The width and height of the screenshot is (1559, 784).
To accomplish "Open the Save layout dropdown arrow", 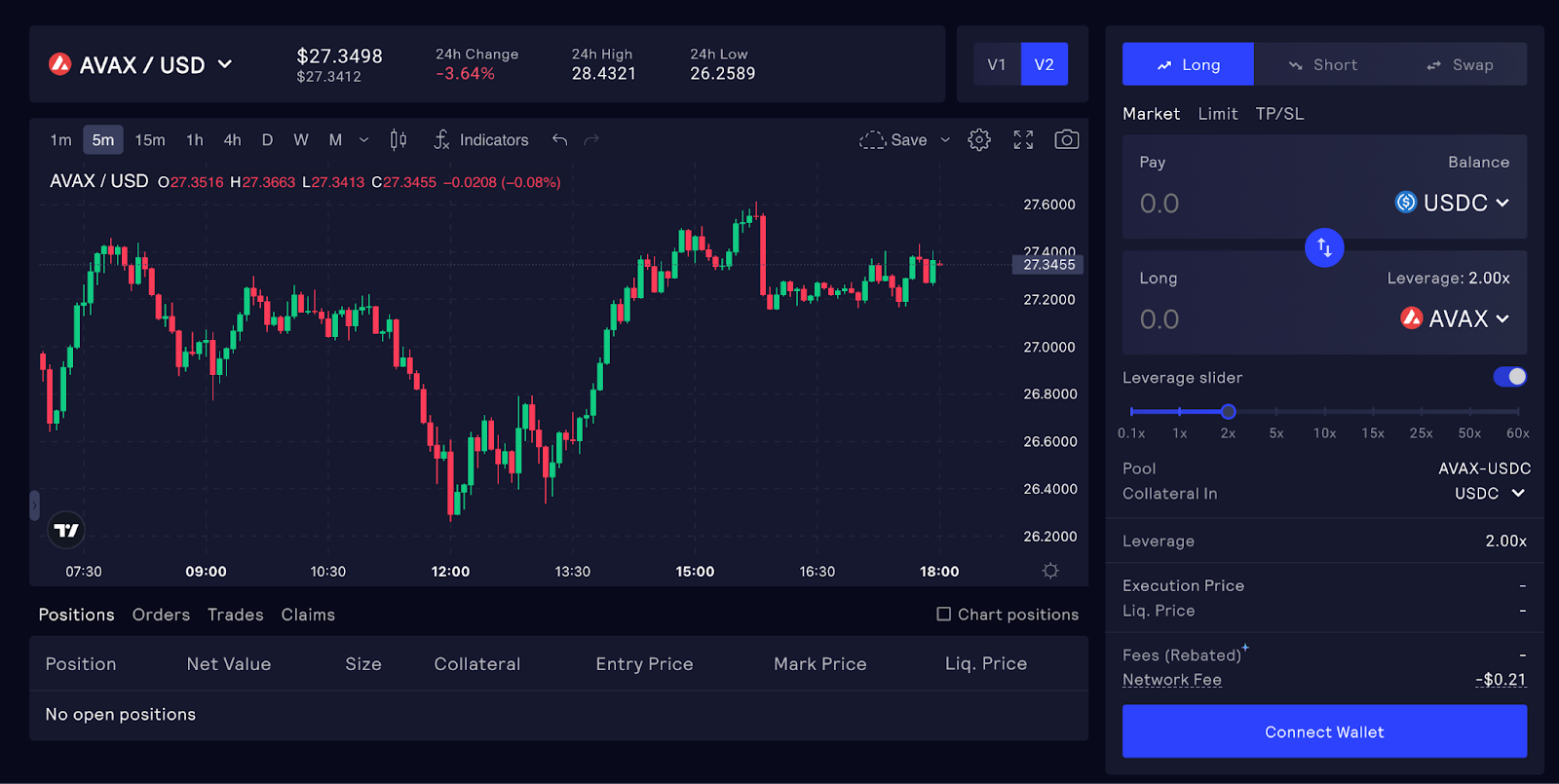I will pos(945,140).
